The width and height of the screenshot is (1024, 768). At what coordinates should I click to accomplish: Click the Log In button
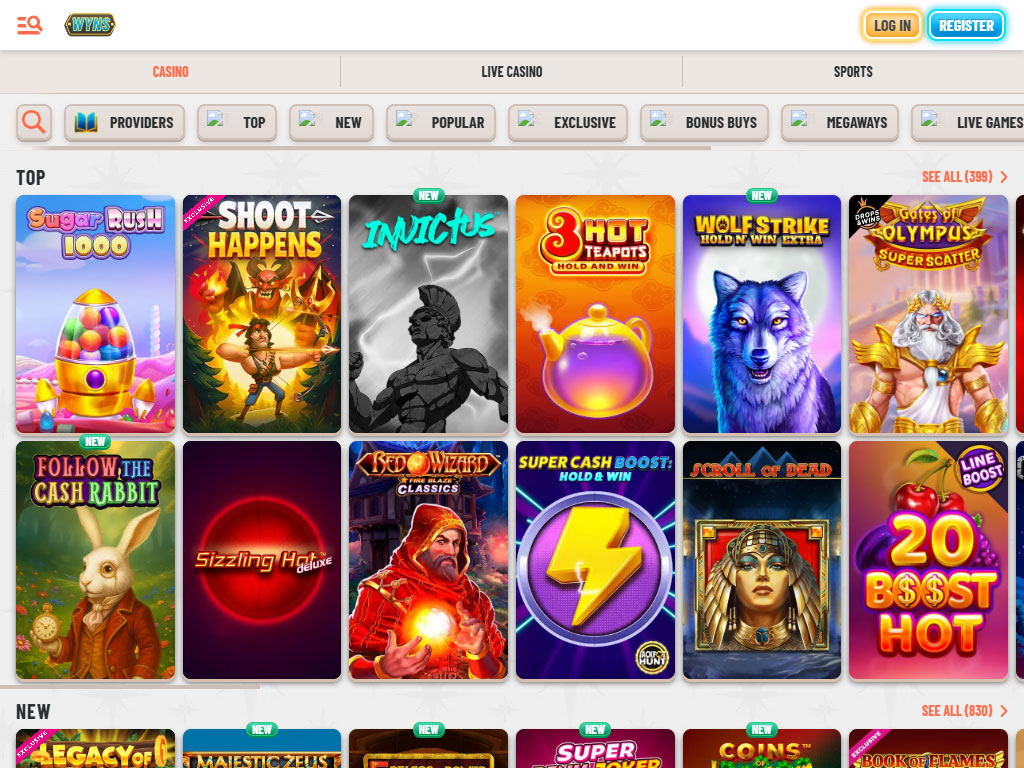point(892,25)
